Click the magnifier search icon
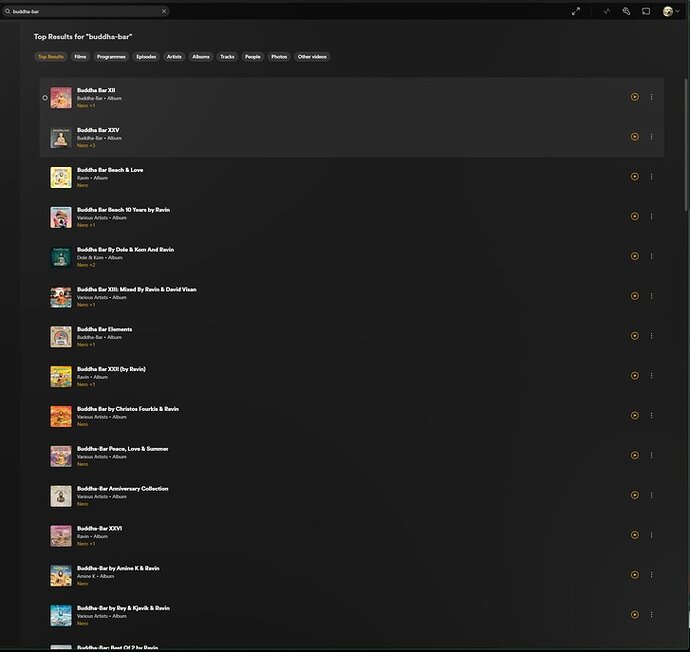Screen dimensions: 690x652 [x=7, y=11]
